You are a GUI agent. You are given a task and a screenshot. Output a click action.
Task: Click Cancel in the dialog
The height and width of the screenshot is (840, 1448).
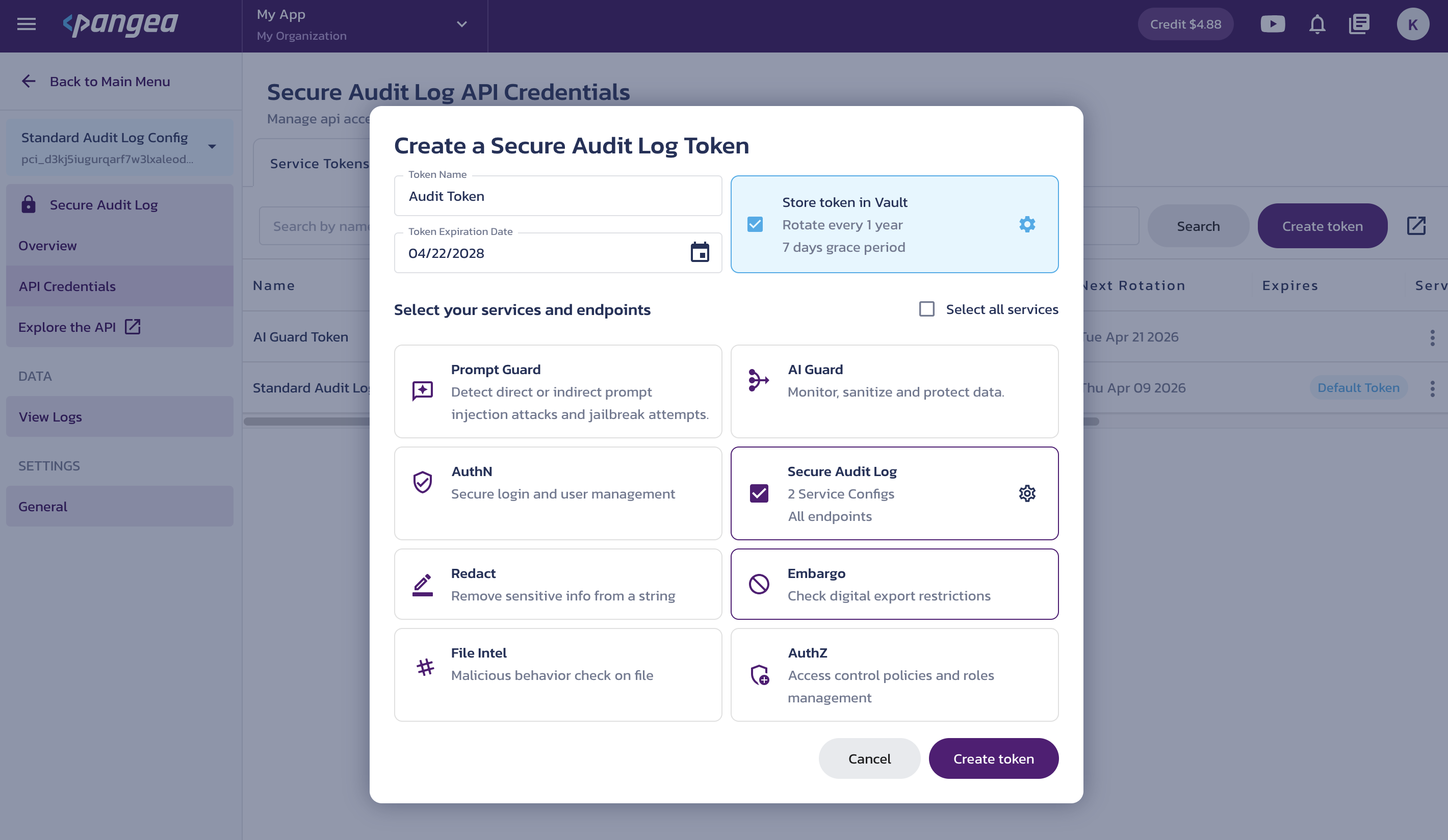click(869, 758)
